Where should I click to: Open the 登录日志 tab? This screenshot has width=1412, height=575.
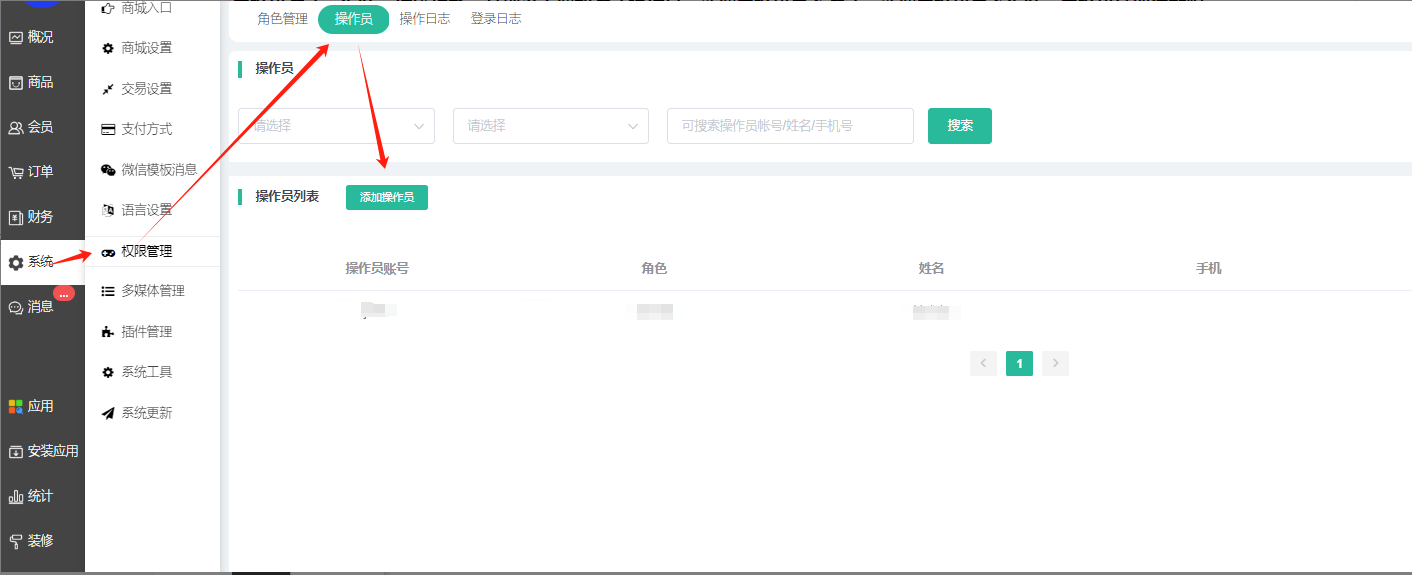(x=495, y=19)
